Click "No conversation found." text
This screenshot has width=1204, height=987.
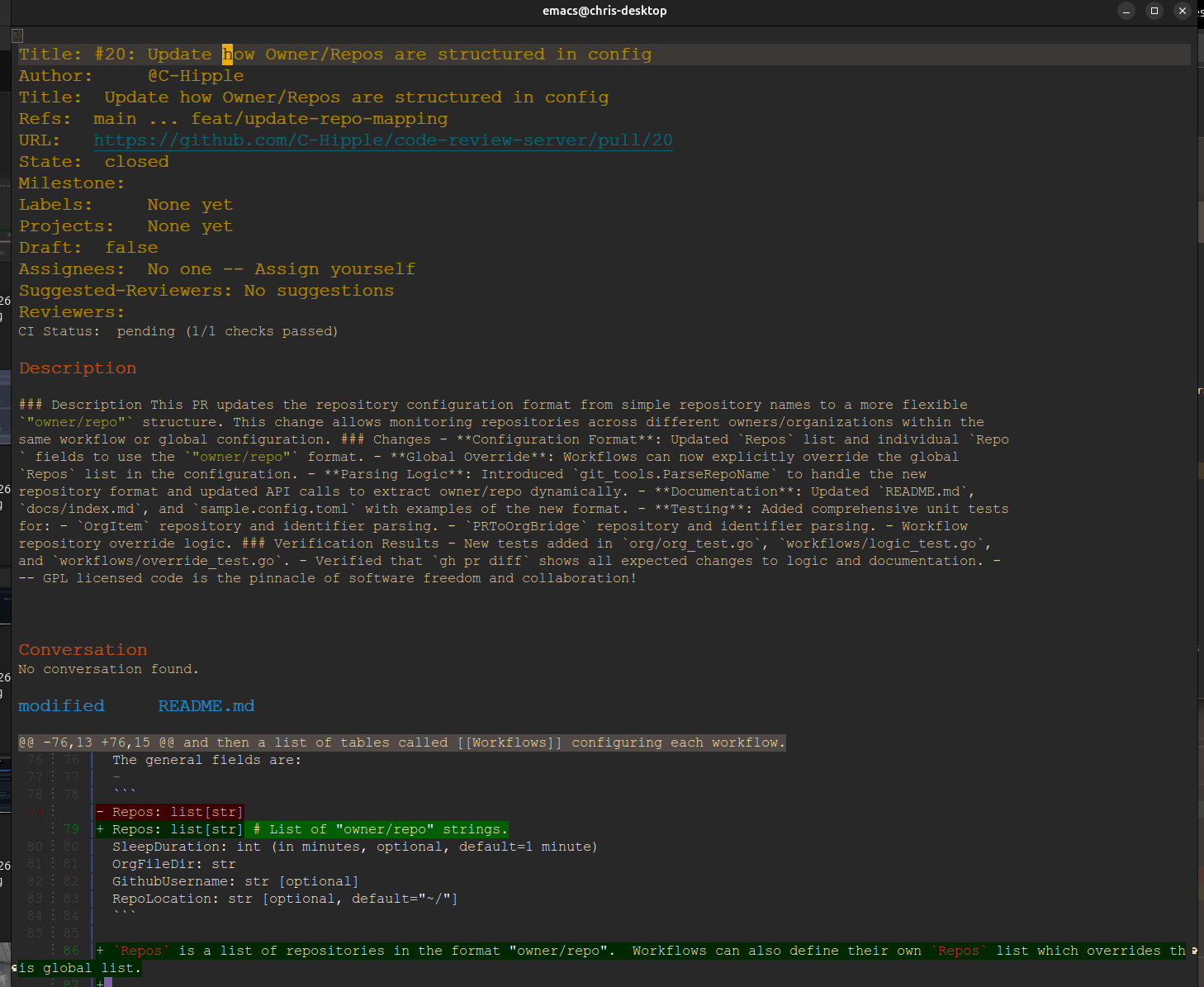point(108,669)
